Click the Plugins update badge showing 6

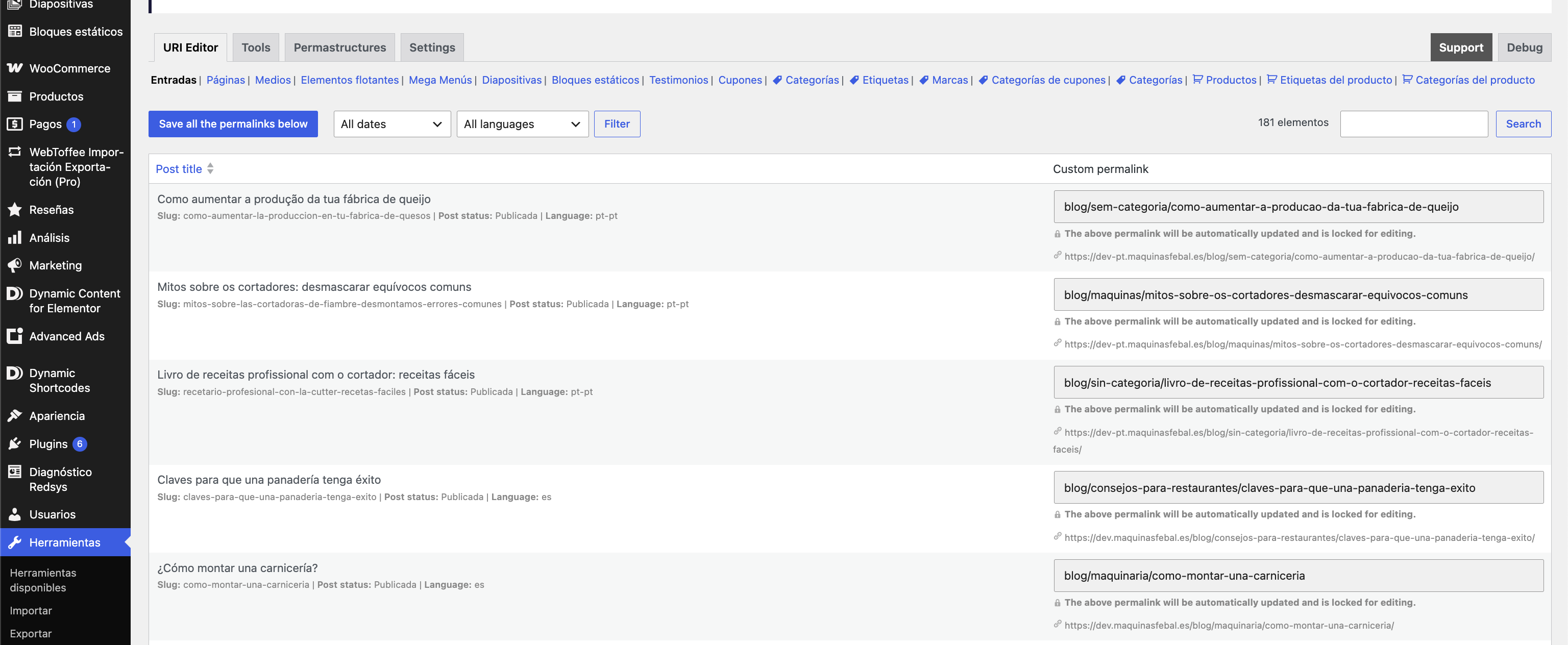(x=80, y=444)
